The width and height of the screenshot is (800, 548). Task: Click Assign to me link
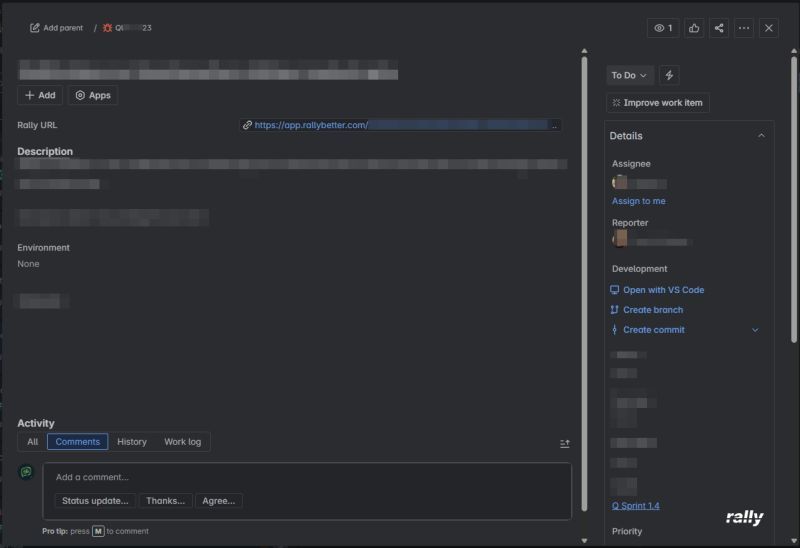point(638,201)
